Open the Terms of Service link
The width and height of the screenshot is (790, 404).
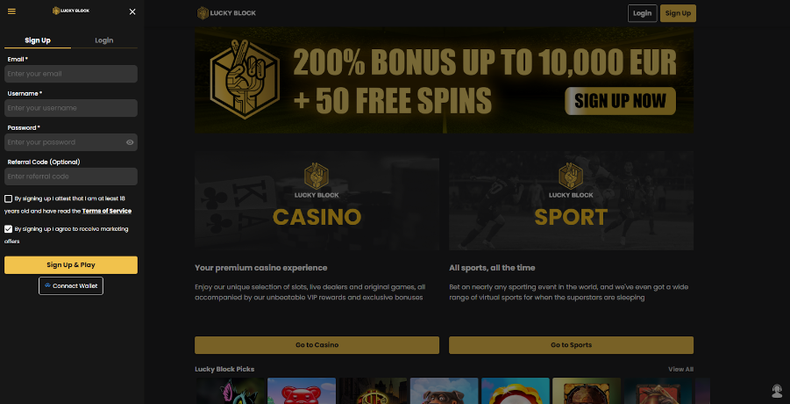point(107,211)
